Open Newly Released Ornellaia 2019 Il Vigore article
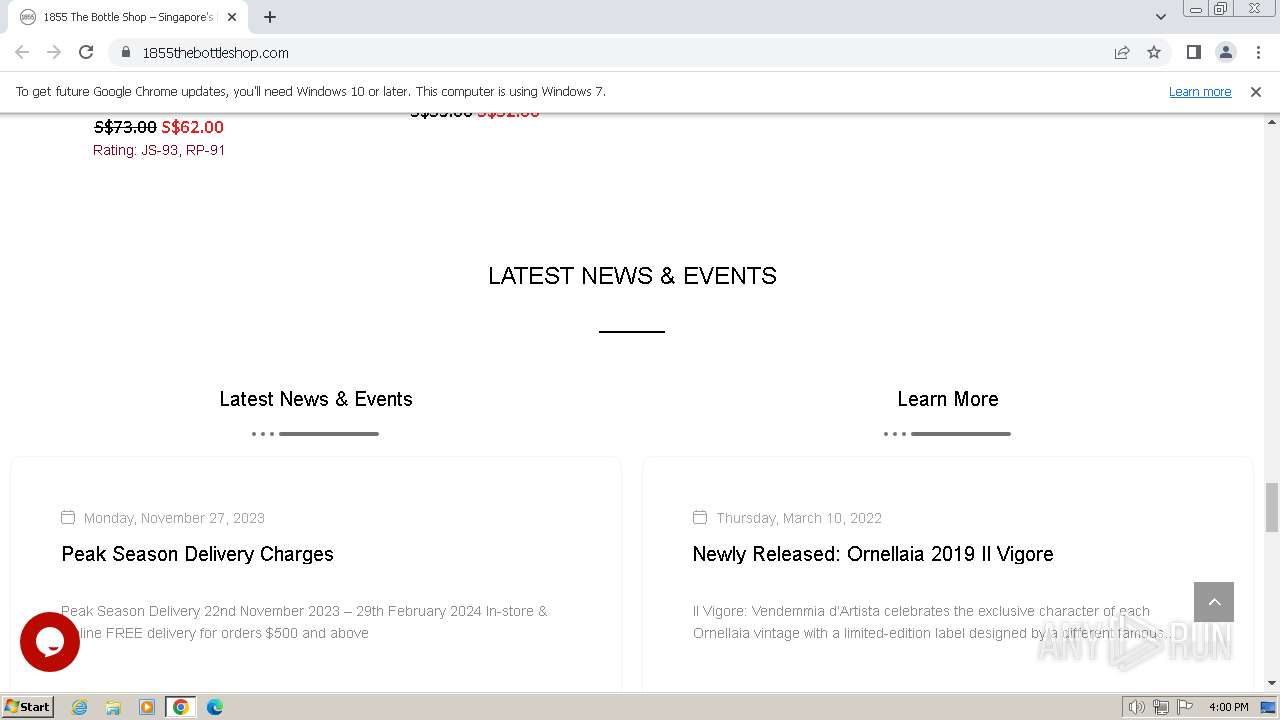Image resolution: width=1280 pixels, height=720 pixels. tap(873, 554)
